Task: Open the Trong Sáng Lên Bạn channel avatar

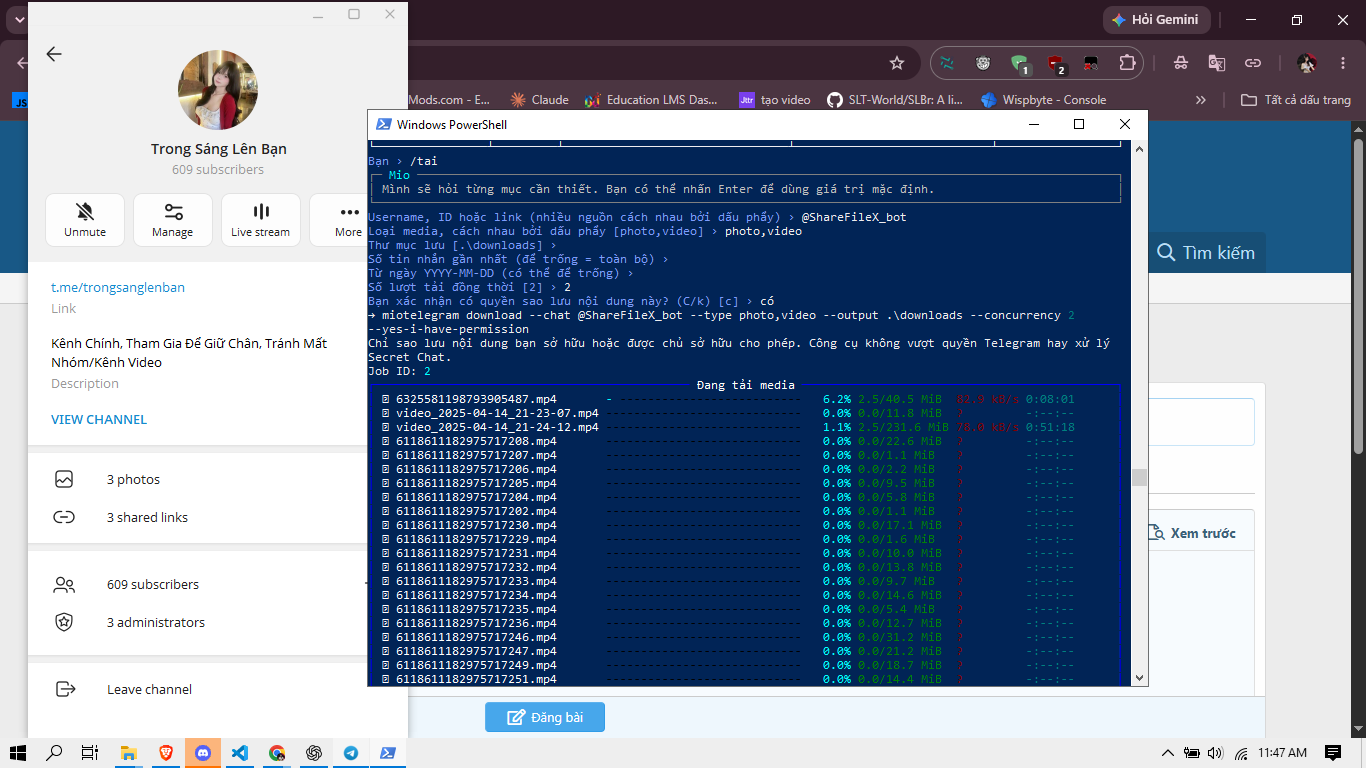Action: (x=218, y=90)
